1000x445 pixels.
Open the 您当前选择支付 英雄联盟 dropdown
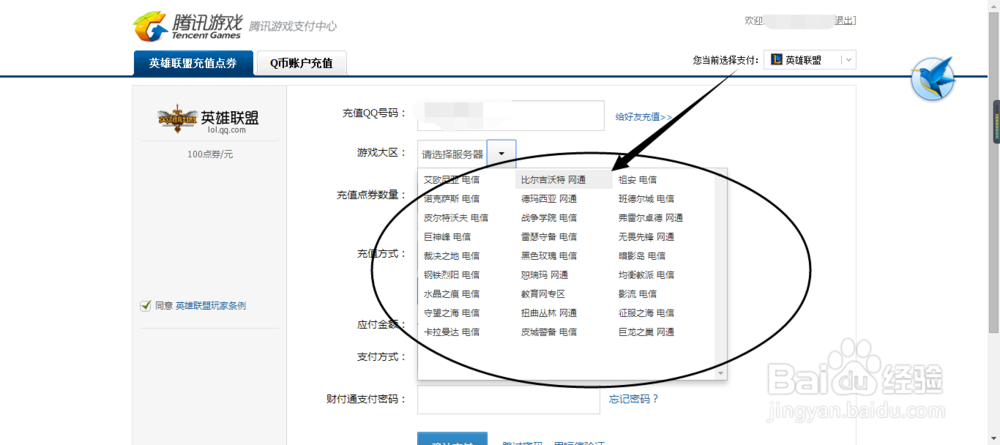tap(810, 60)
